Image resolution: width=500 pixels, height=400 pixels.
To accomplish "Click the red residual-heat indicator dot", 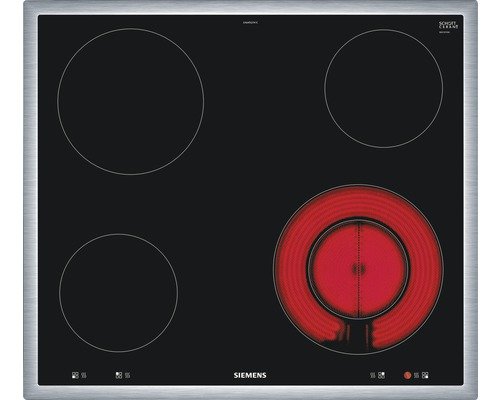I will pos(407,375).
